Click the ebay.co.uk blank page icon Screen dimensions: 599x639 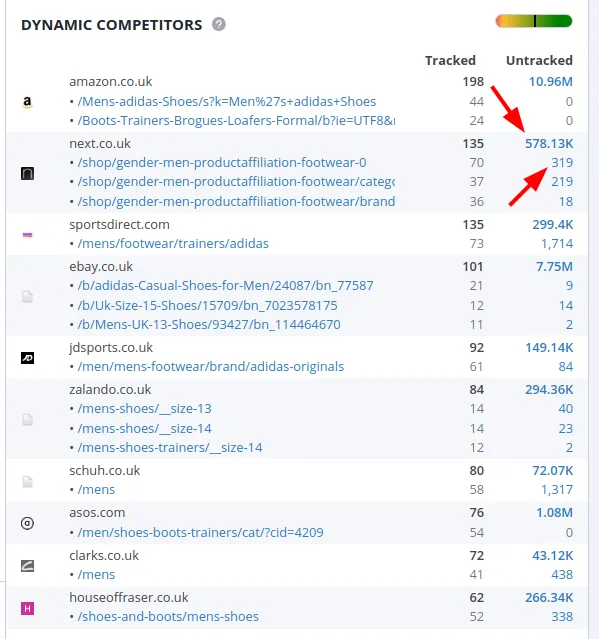pyautogui.click(x=27, y=296)
